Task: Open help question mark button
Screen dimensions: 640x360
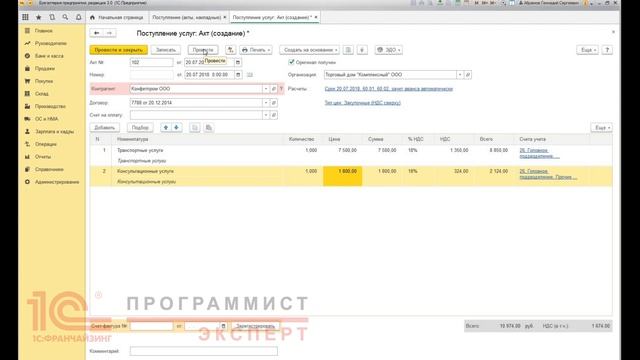Action: click(607, 50)
